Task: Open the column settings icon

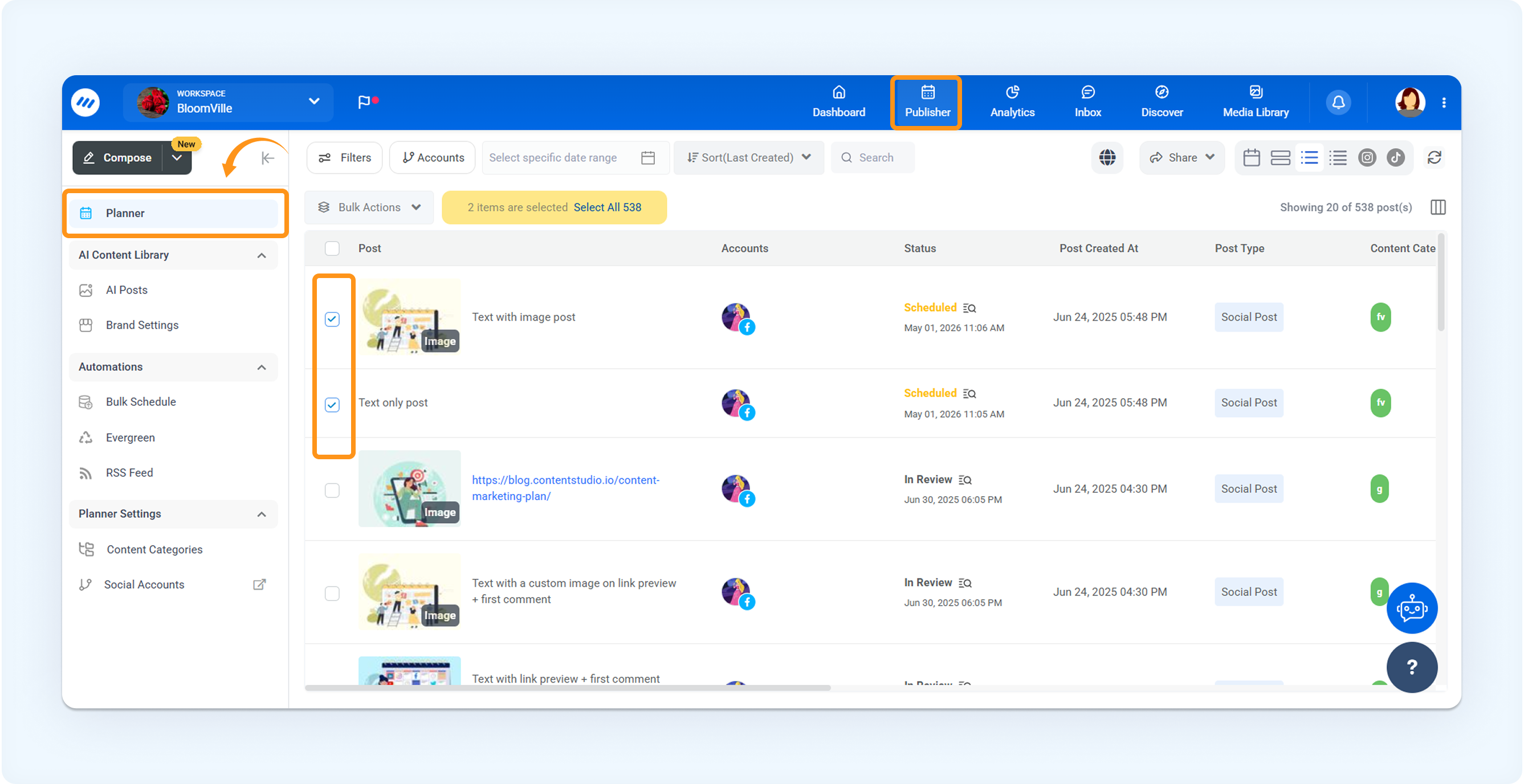Action: [1437, 207]
